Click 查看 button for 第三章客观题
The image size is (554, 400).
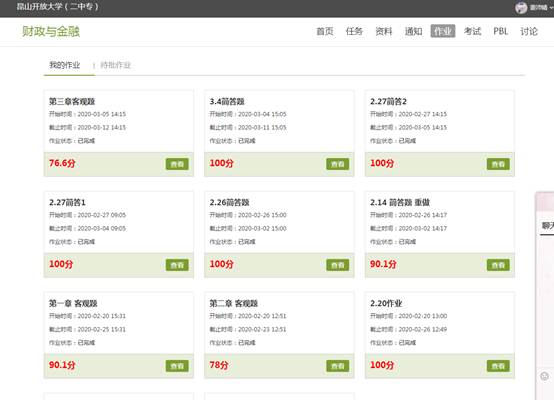click(x=177, y=164)
